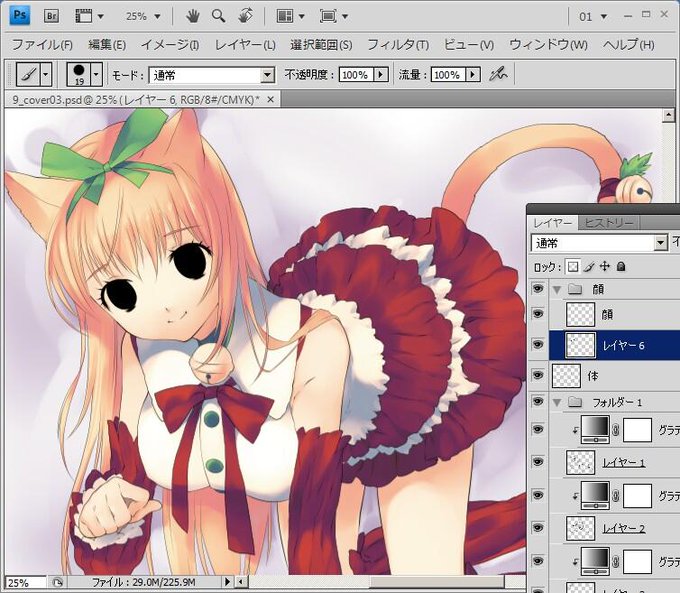Open the Screen Mode icon
The height and width of the screenshot is (593, 680).
tap(328, 16)
